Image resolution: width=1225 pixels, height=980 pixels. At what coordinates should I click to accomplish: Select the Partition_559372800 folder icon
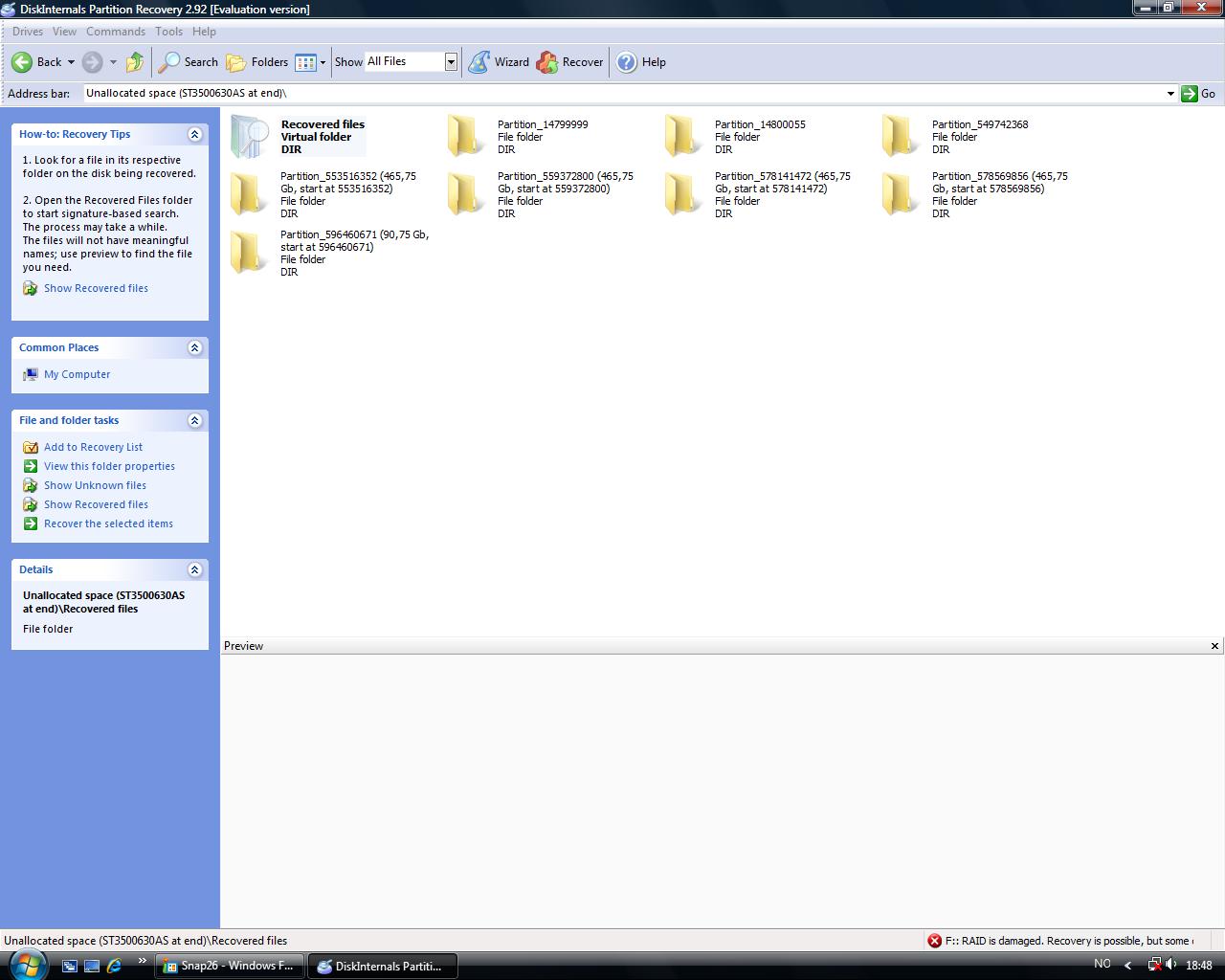pyautogui.click(x=466, y=194)
